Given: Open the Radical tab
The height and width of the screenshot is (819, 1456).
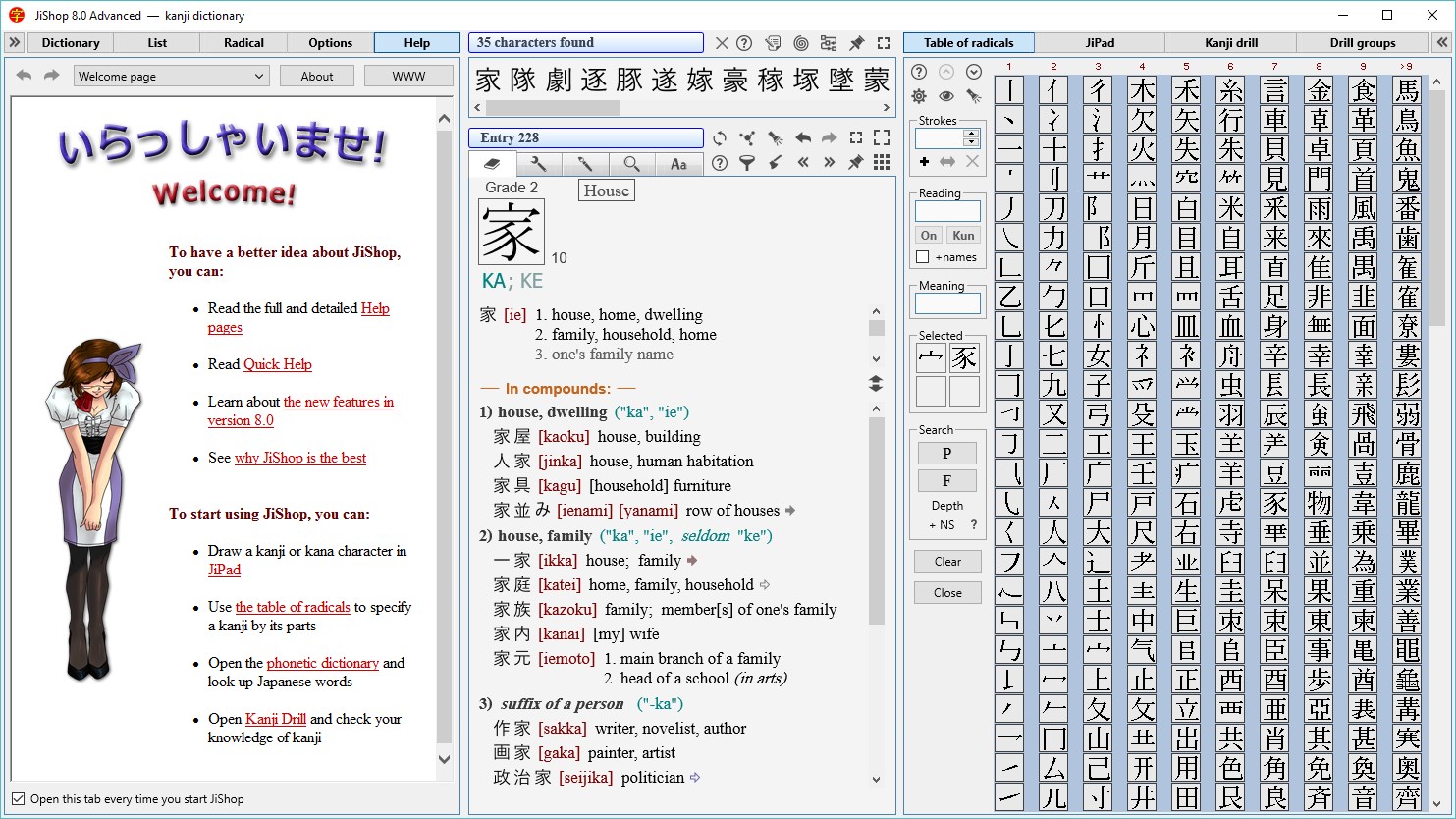Looking at the screenshot, I should (x=243, y=43).
